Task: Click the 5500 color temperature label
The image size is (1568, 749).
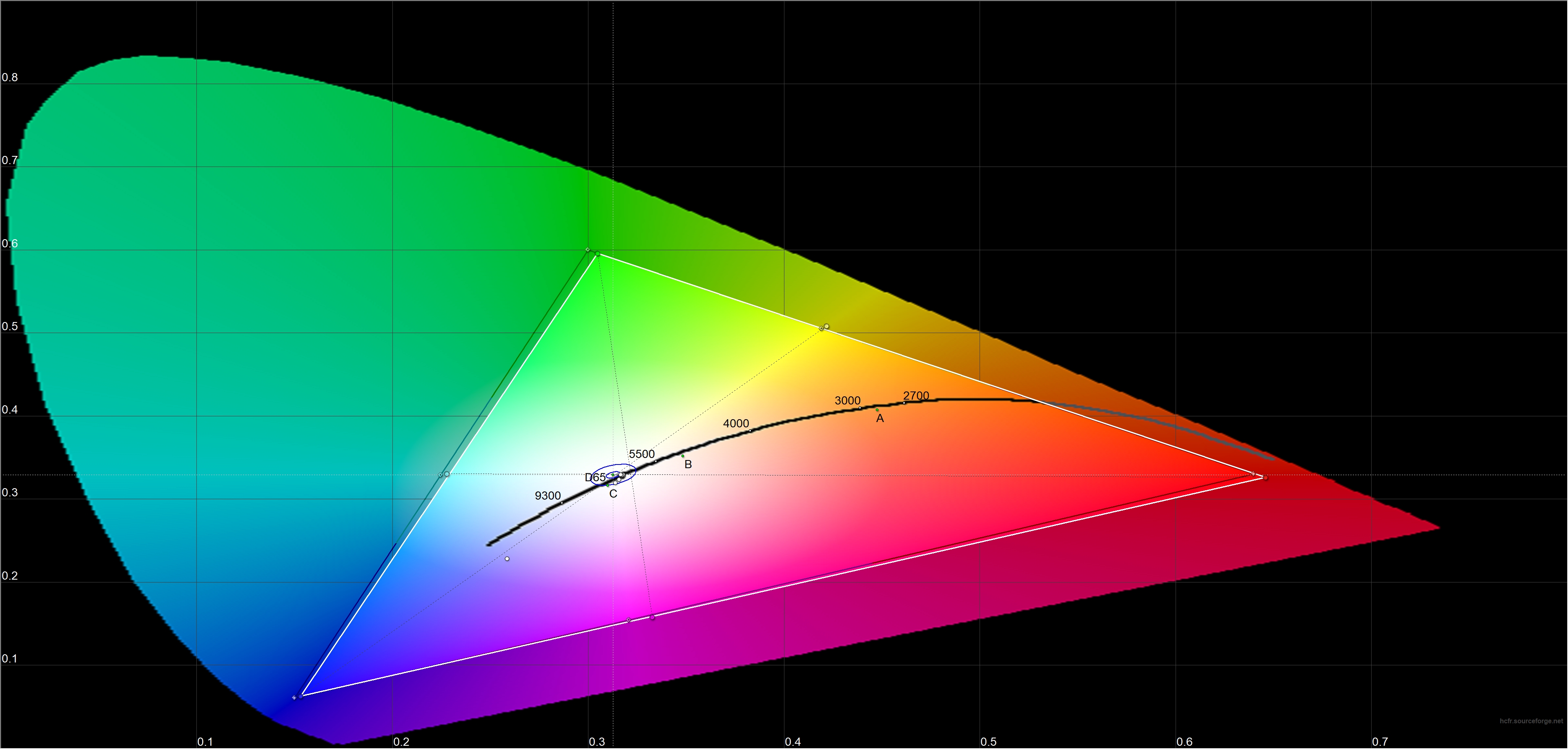Action: pyautogui.click(x=641, y=454)
